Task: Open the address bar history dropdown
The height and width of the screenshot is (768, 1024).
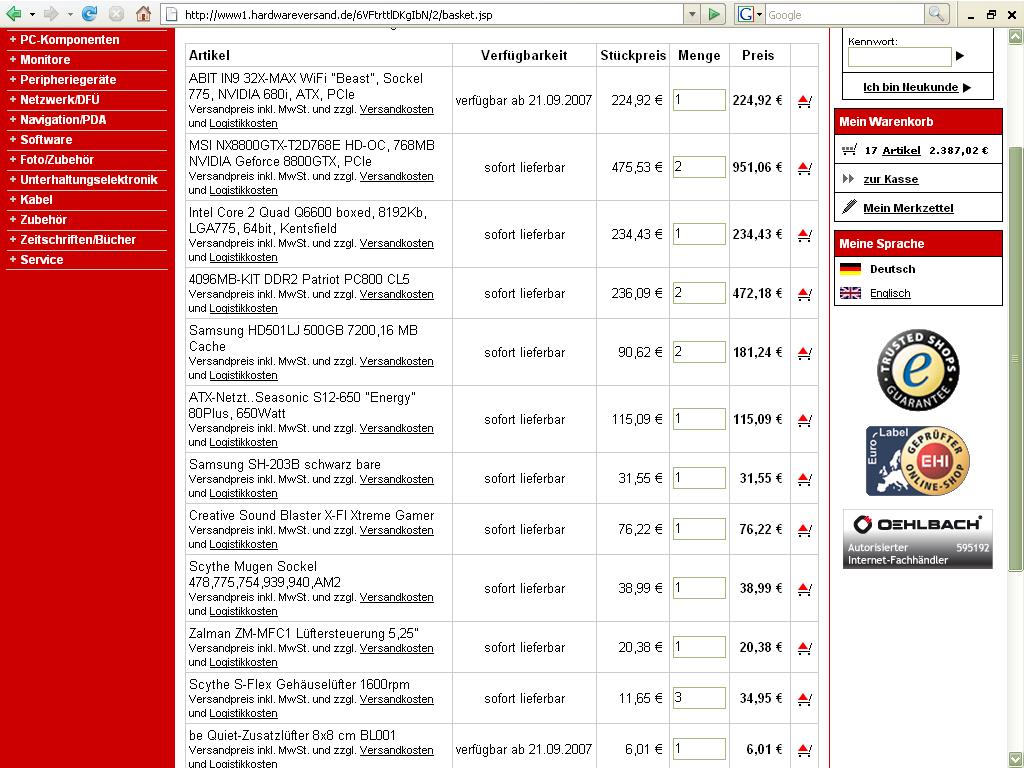Action: coord(692,14)
